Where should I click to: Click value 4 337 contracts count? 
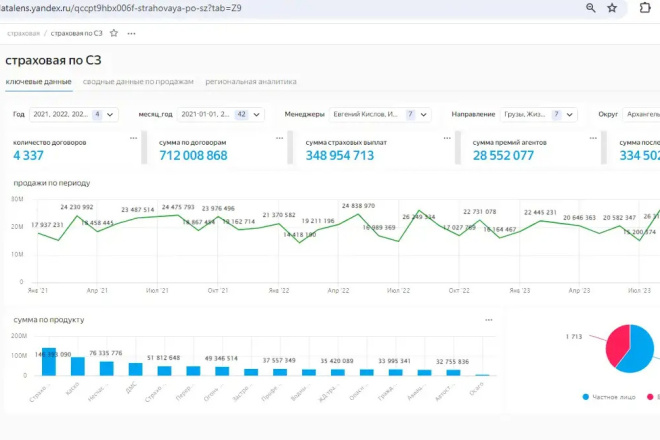coord(28,155)
